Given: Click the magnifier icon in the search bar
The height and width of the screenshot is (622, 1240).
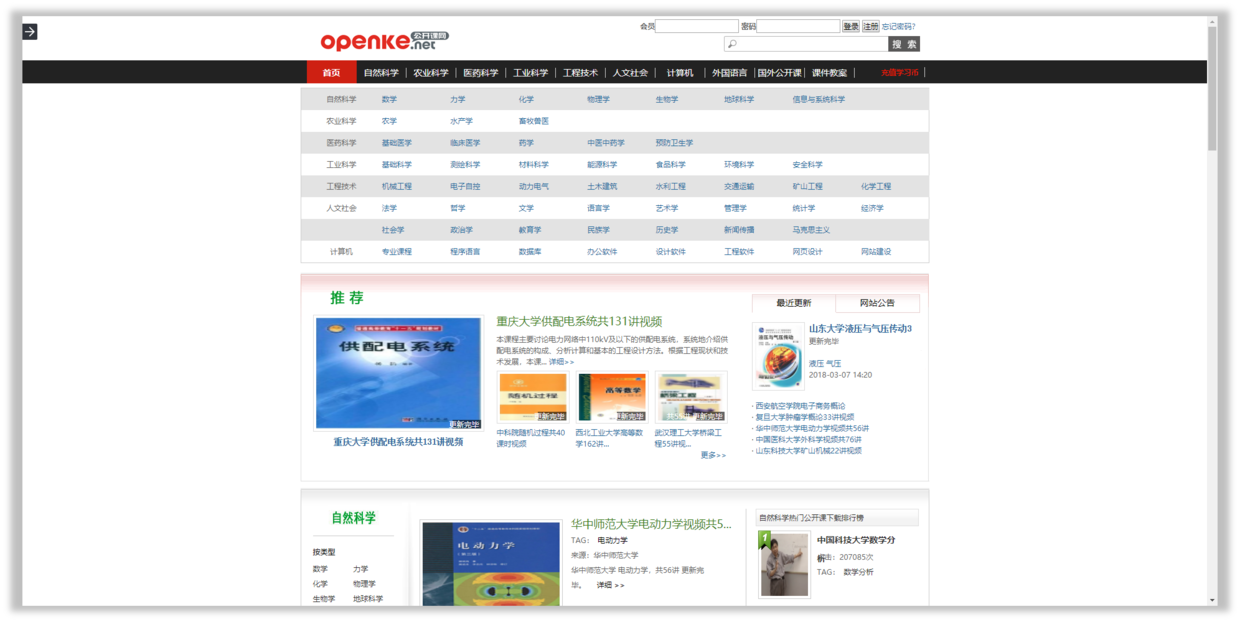Looking at the screenshot, I should coord(733,44).
